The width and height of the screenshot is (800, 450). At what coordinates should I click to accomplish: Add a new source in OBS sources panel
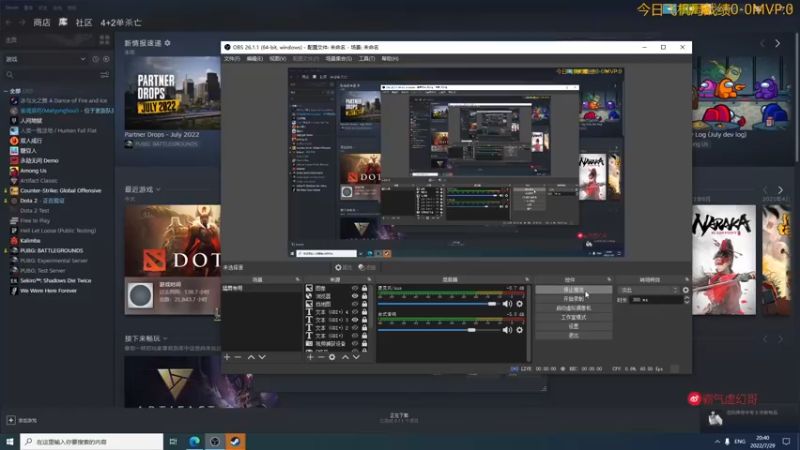[310, 357]
